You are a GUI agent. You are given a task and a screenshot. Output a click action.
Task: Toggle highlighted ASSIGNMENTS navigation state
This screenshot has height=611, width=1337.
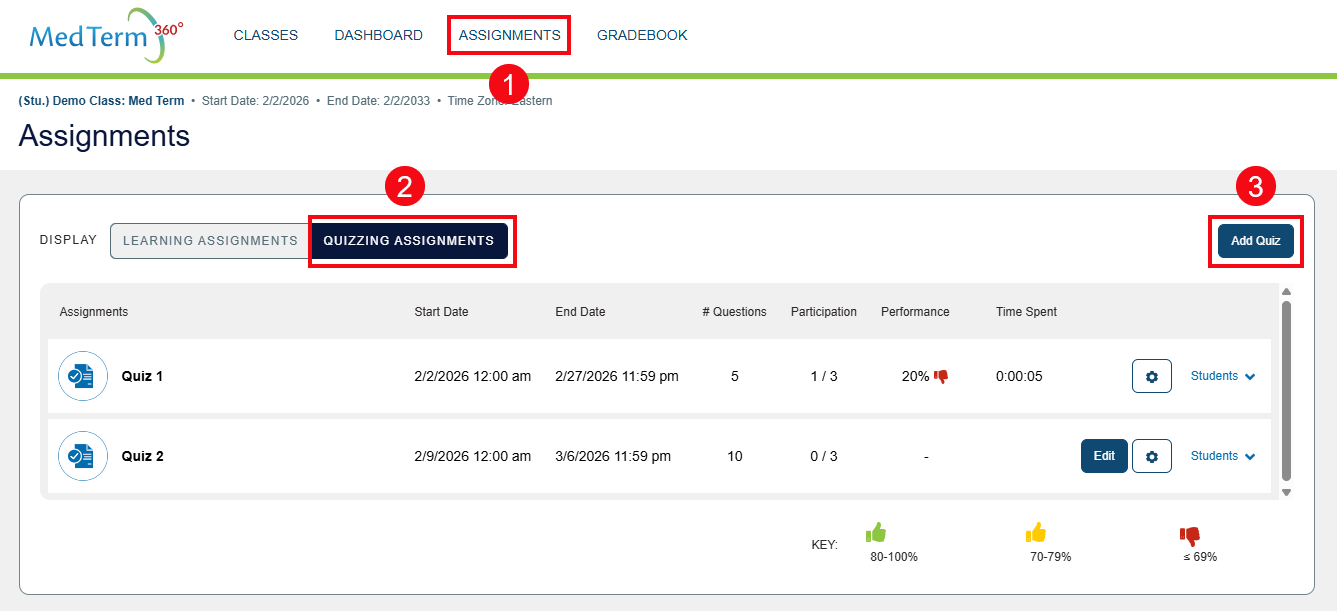tap(508, 34)
